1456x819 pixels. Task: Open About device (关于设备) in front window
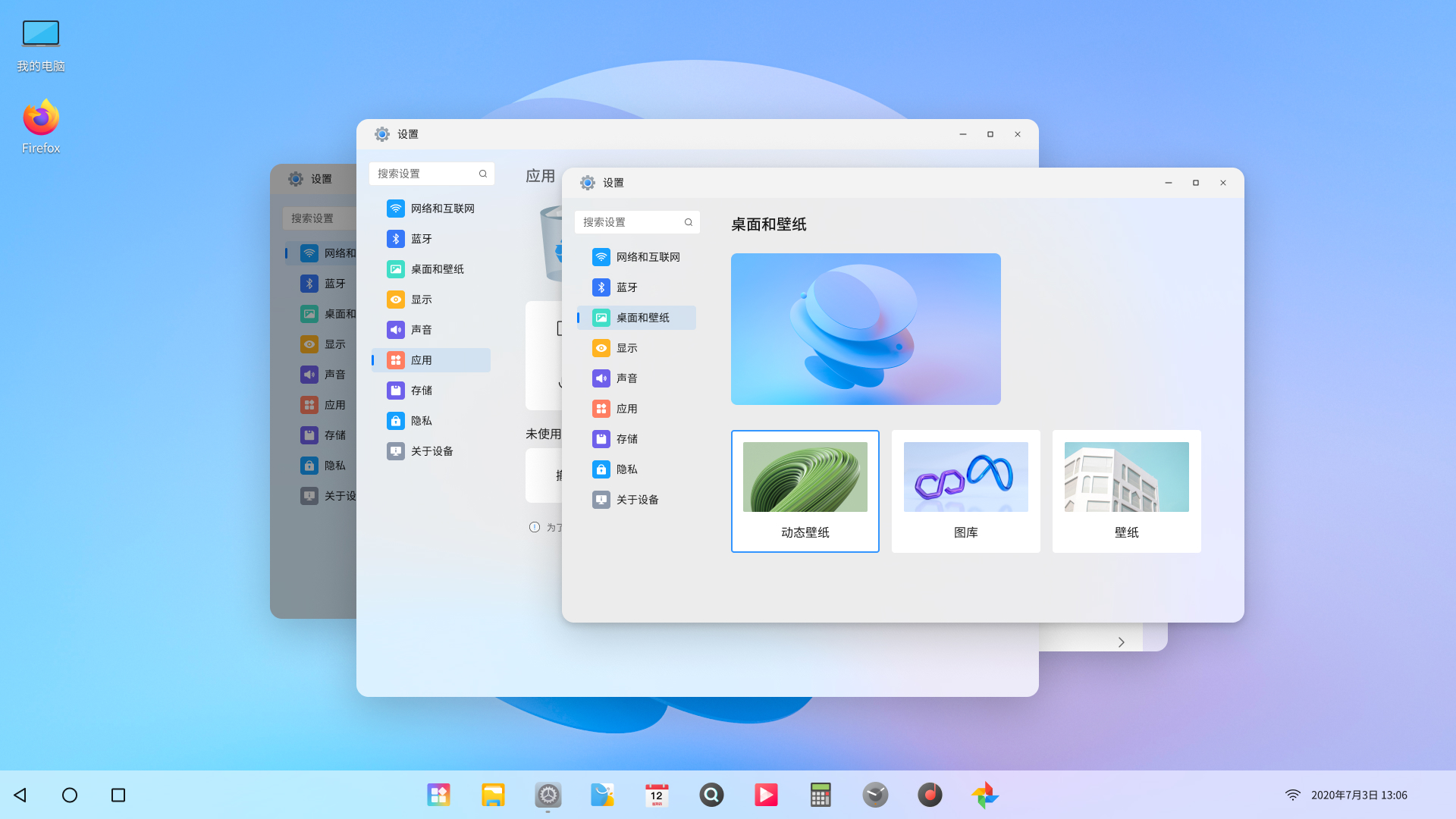[636, 500]
